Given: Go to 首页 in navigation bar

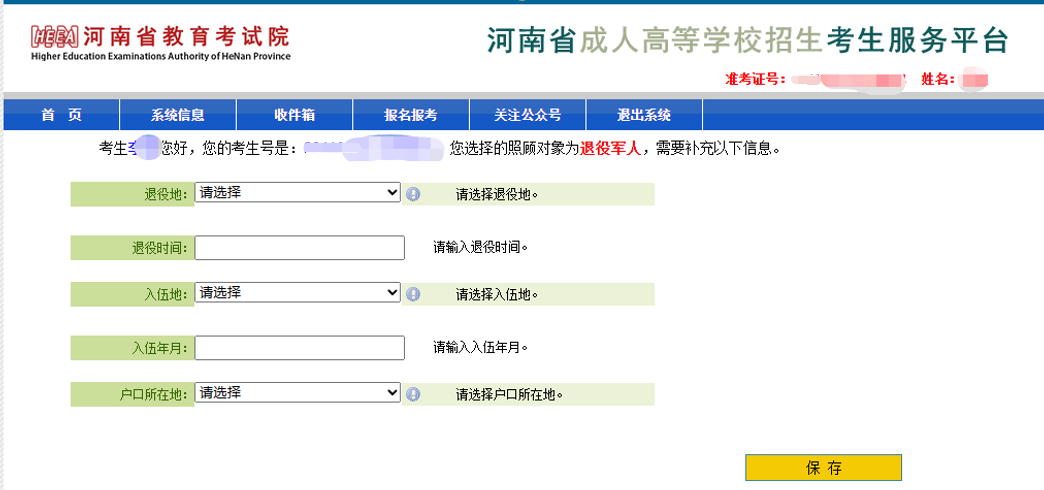Looking at the screenshot, I should [x=62, y=115].
